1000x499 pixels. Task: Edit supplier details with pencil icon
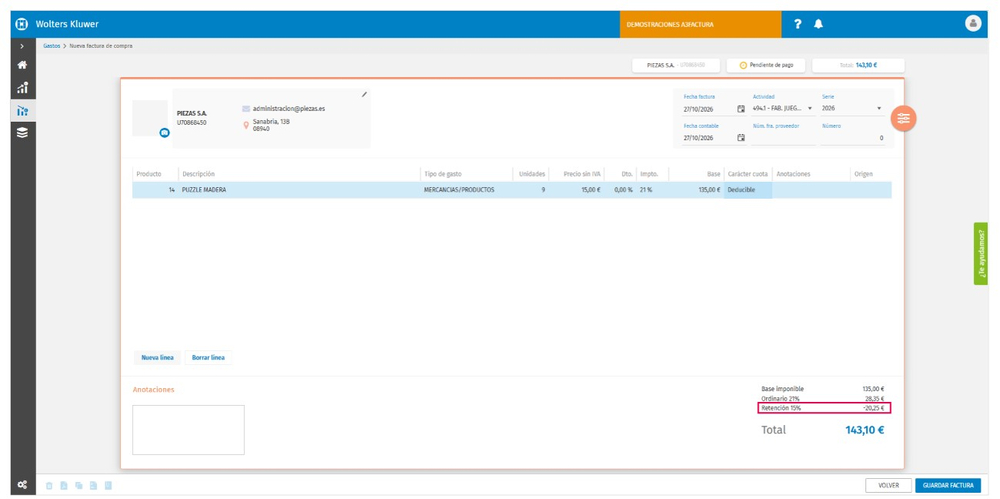tap(364, 94)
